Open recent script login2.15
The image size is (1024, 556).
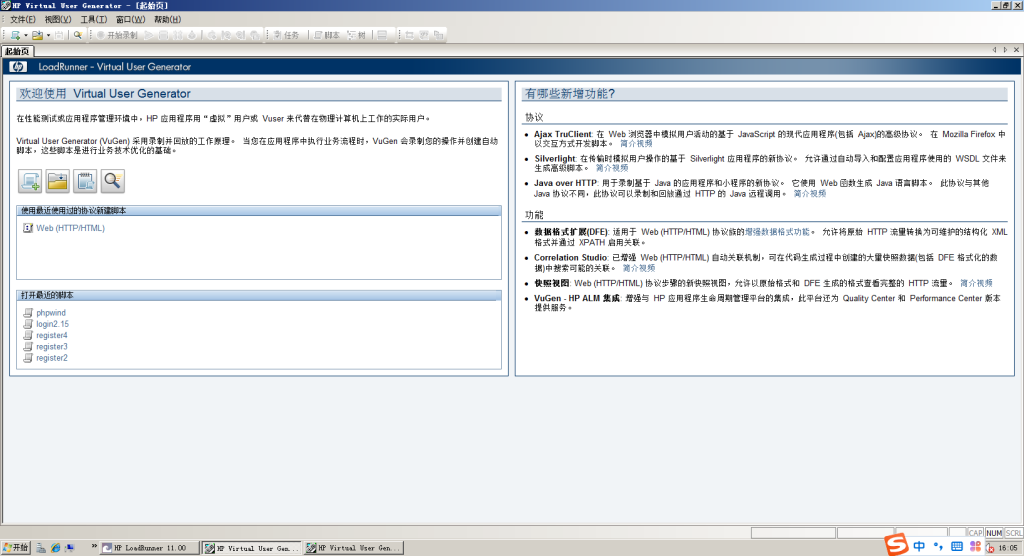(52, 324)
